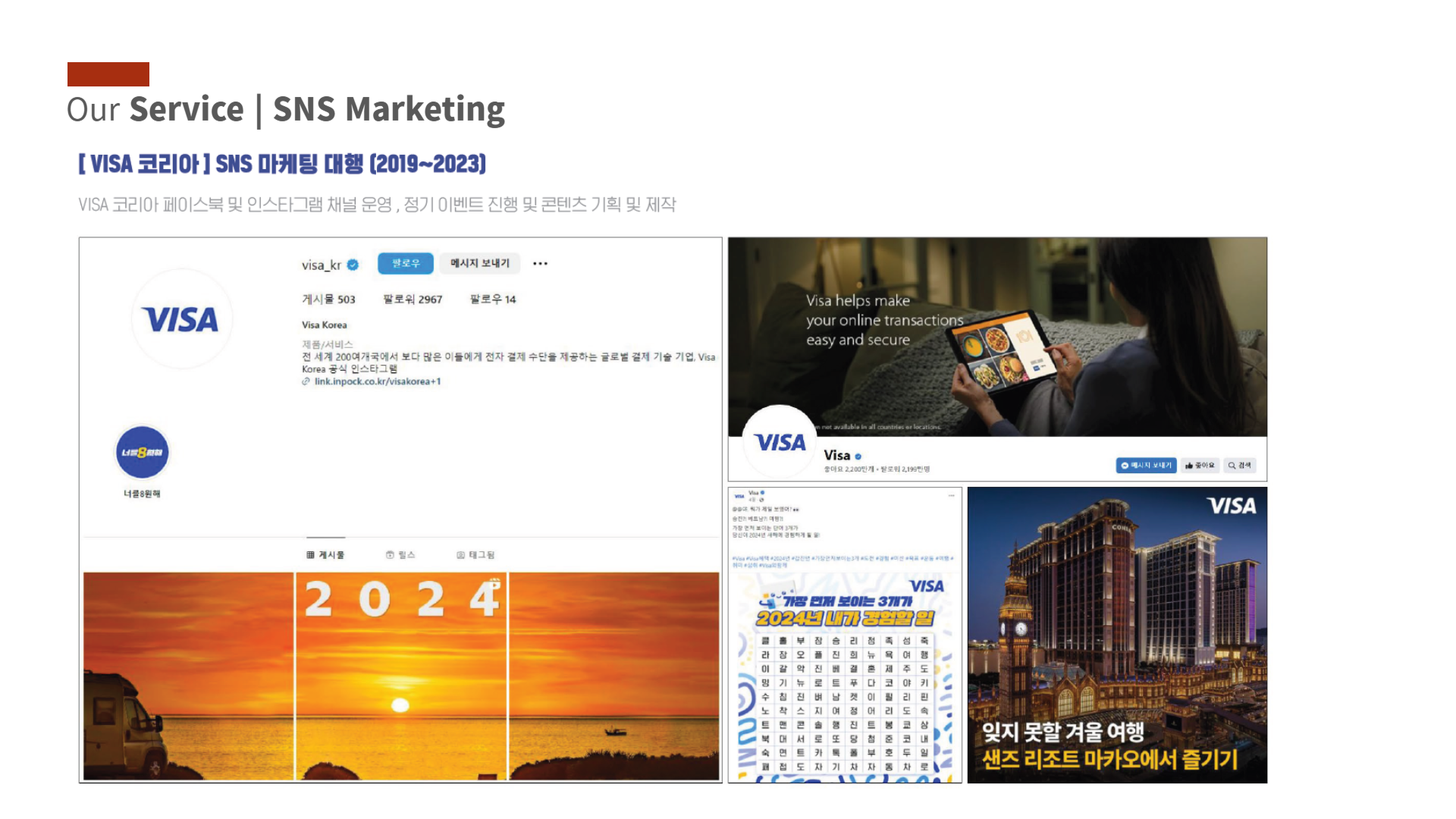
Task: Click the 'Our Service | SNS Marketing' heading
Action: pyautogui.click(x=286, y=109)
